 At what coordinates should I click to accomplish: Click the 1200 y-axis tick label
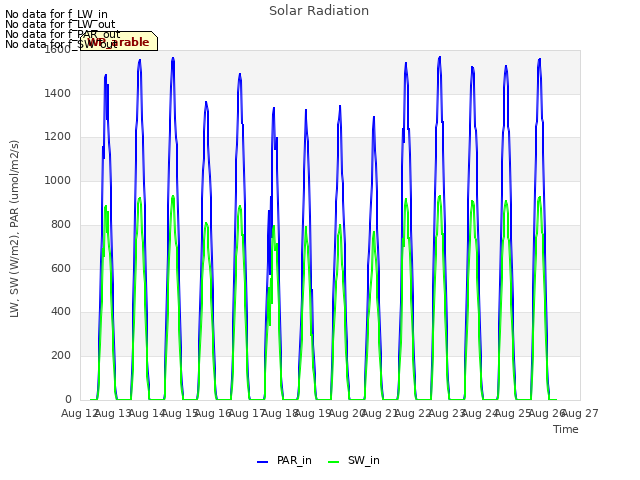58,137
